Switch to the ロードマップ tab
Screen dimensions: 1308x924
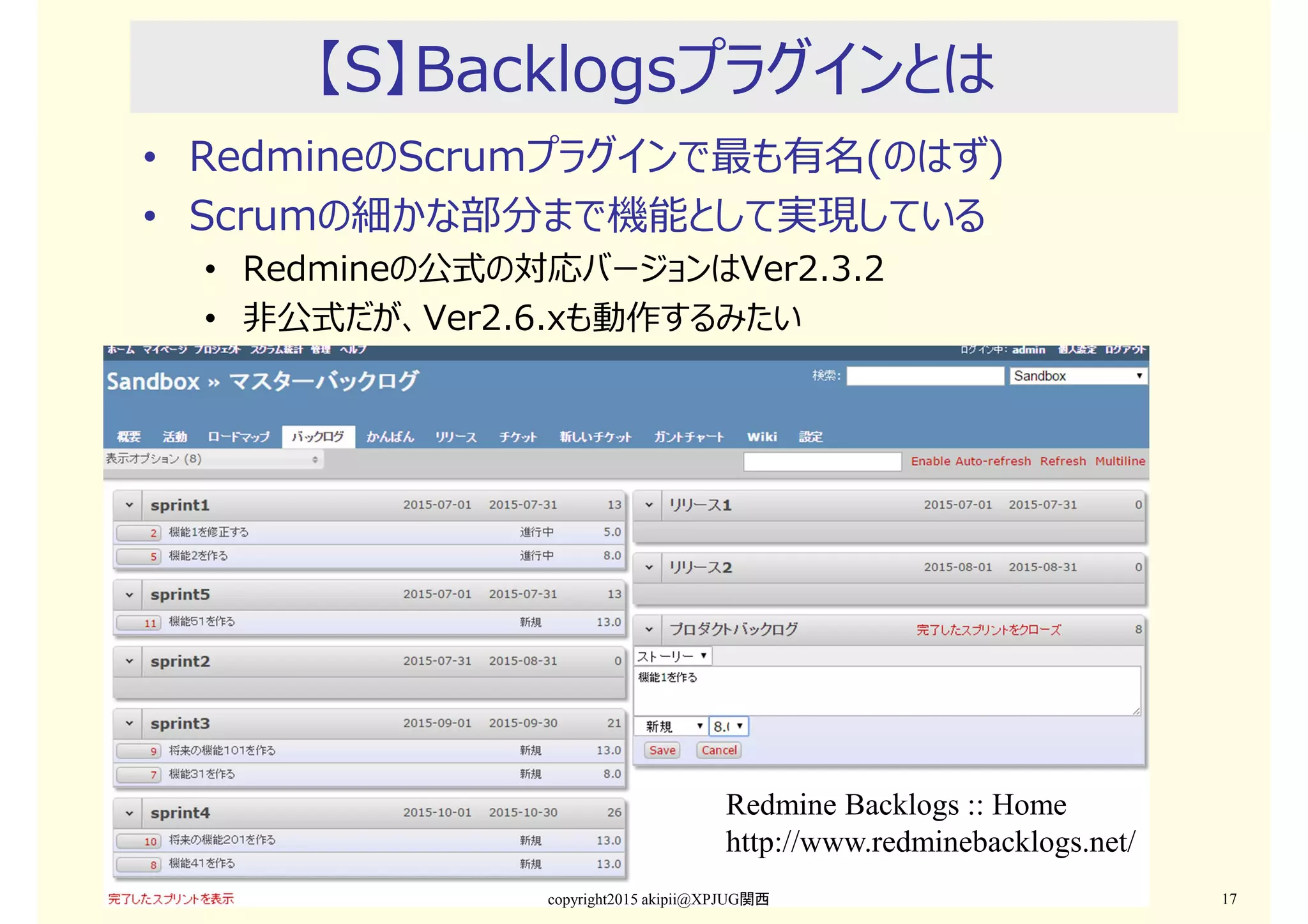(239, 437)
